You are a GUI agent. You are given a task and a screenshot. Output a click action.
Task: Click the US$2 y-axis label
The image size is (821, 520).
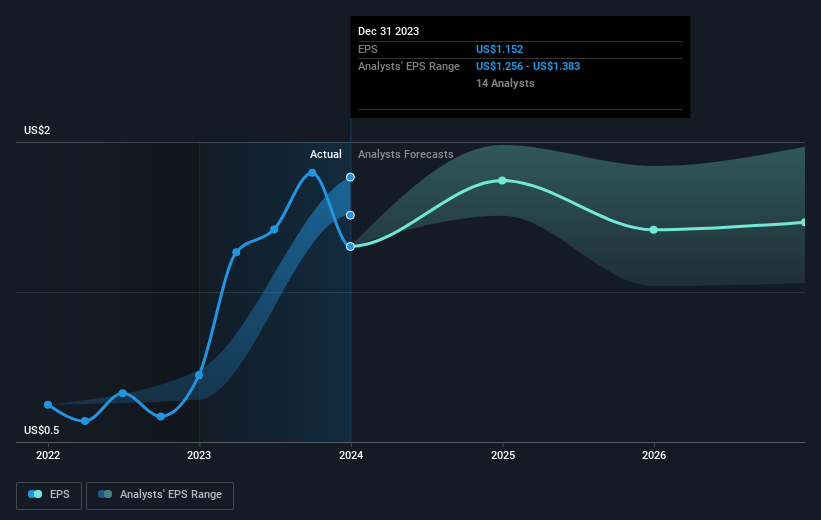[x=37, y=130]
